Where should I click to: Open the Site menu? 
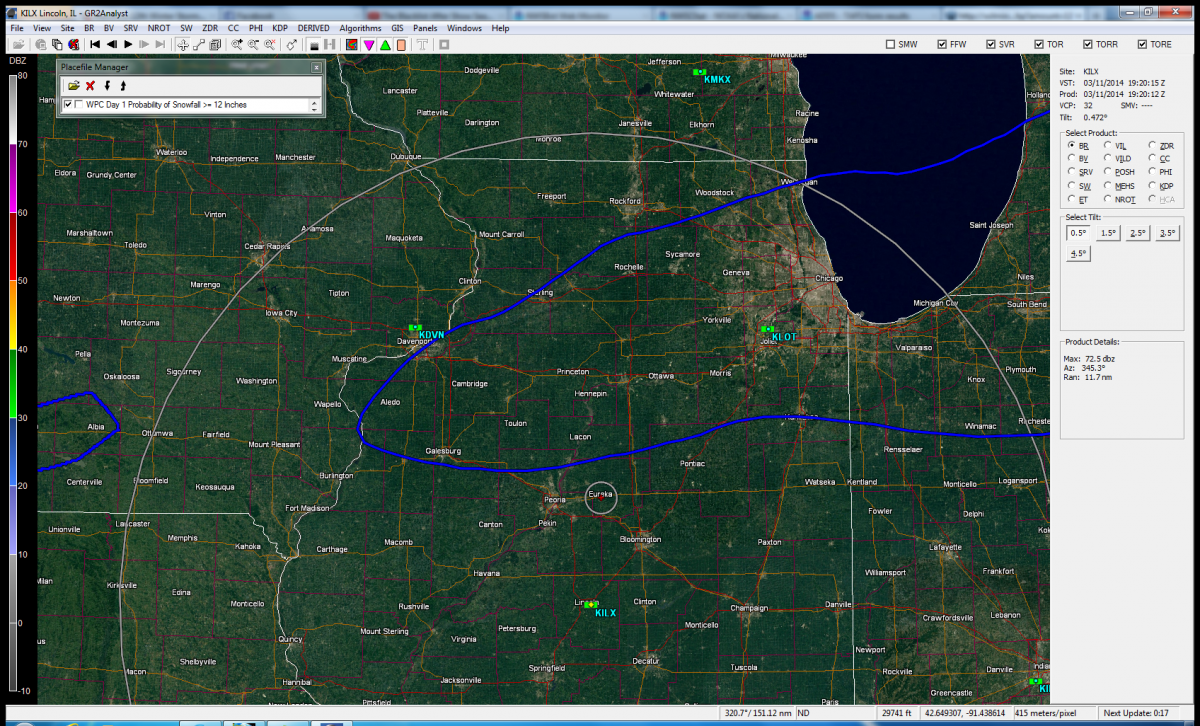[67, 28]
